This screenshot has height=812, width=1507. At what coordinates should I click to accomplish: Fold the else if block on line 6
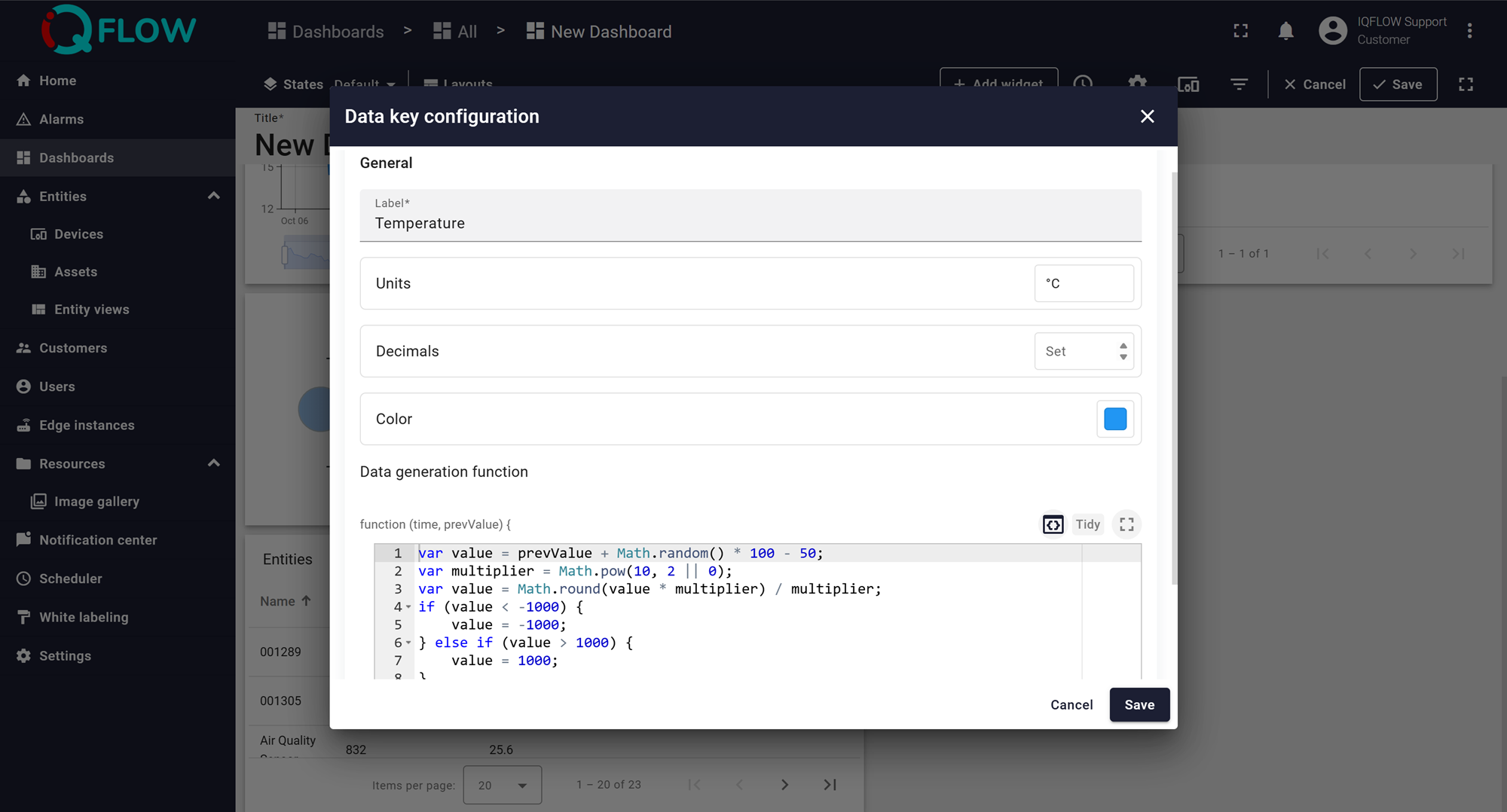point(408,643)
